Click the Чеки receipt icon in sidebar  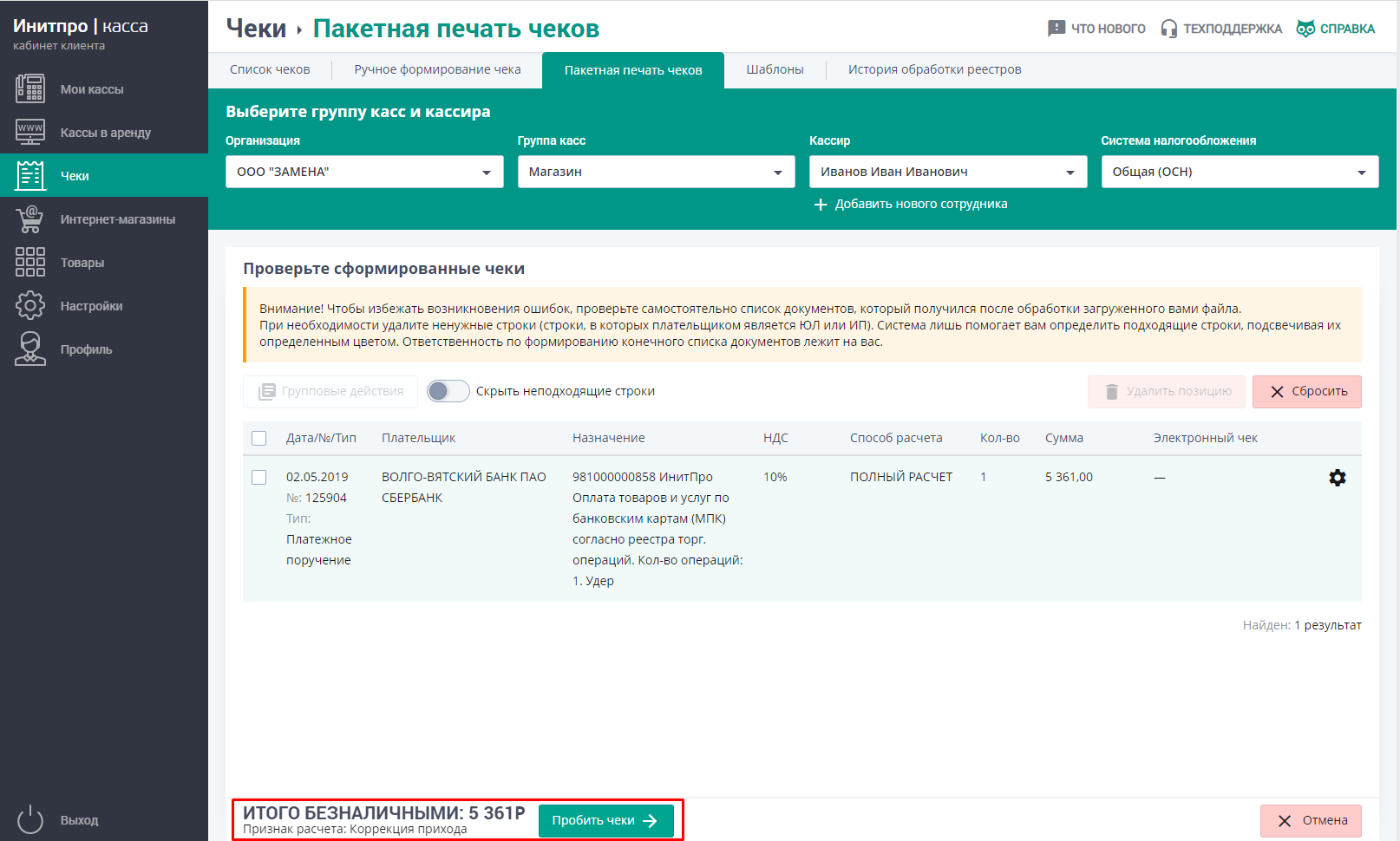(30, 175)
